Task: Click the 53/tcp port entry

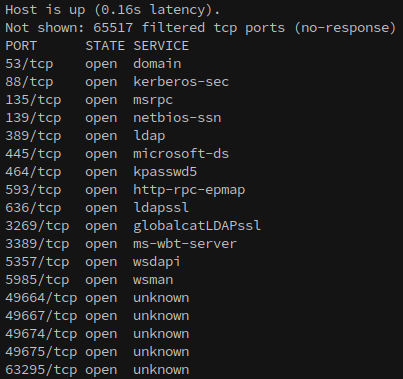Action: 29,64
